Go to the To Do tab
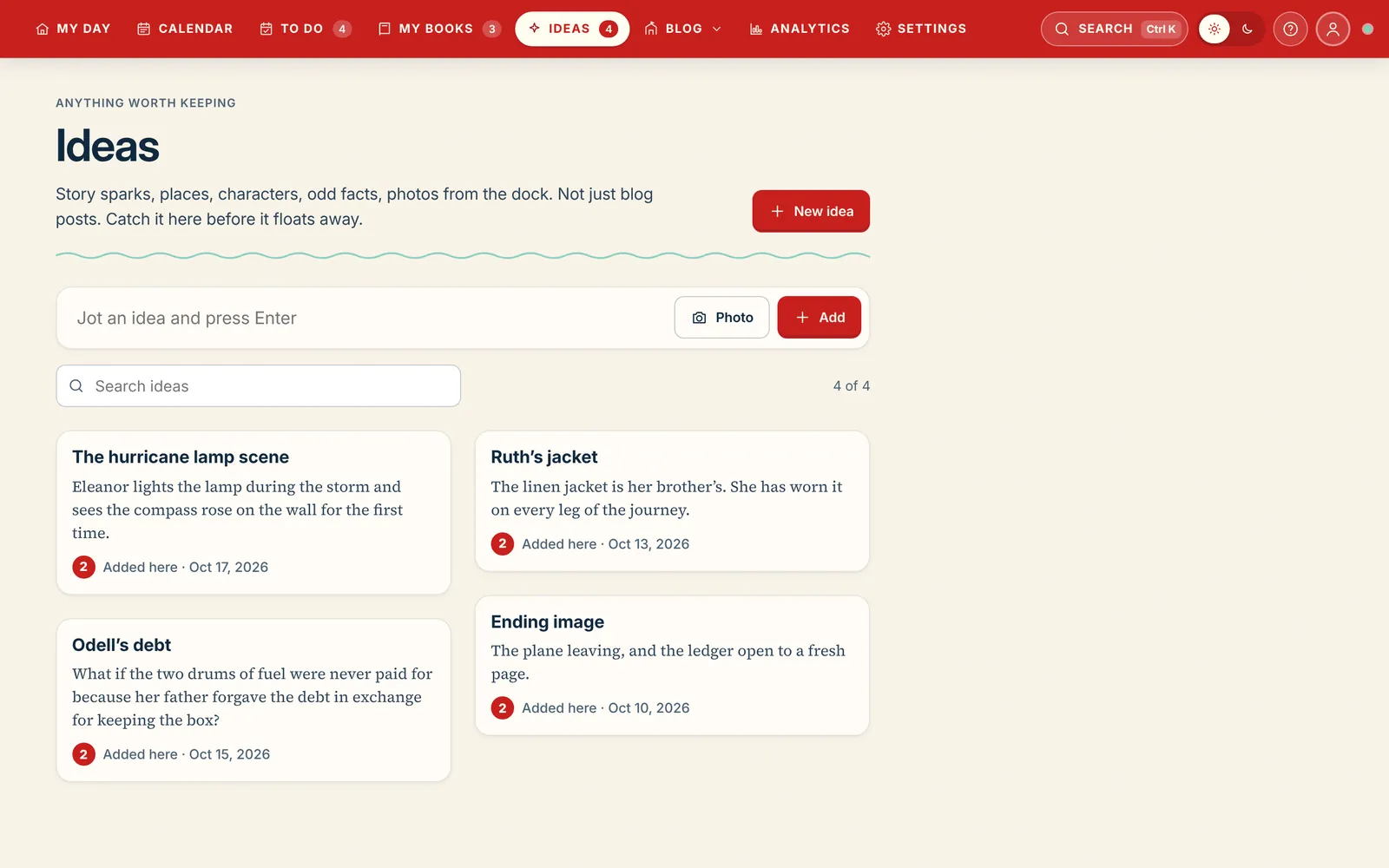Screen dimensions: 1389x868 [306, 29]
